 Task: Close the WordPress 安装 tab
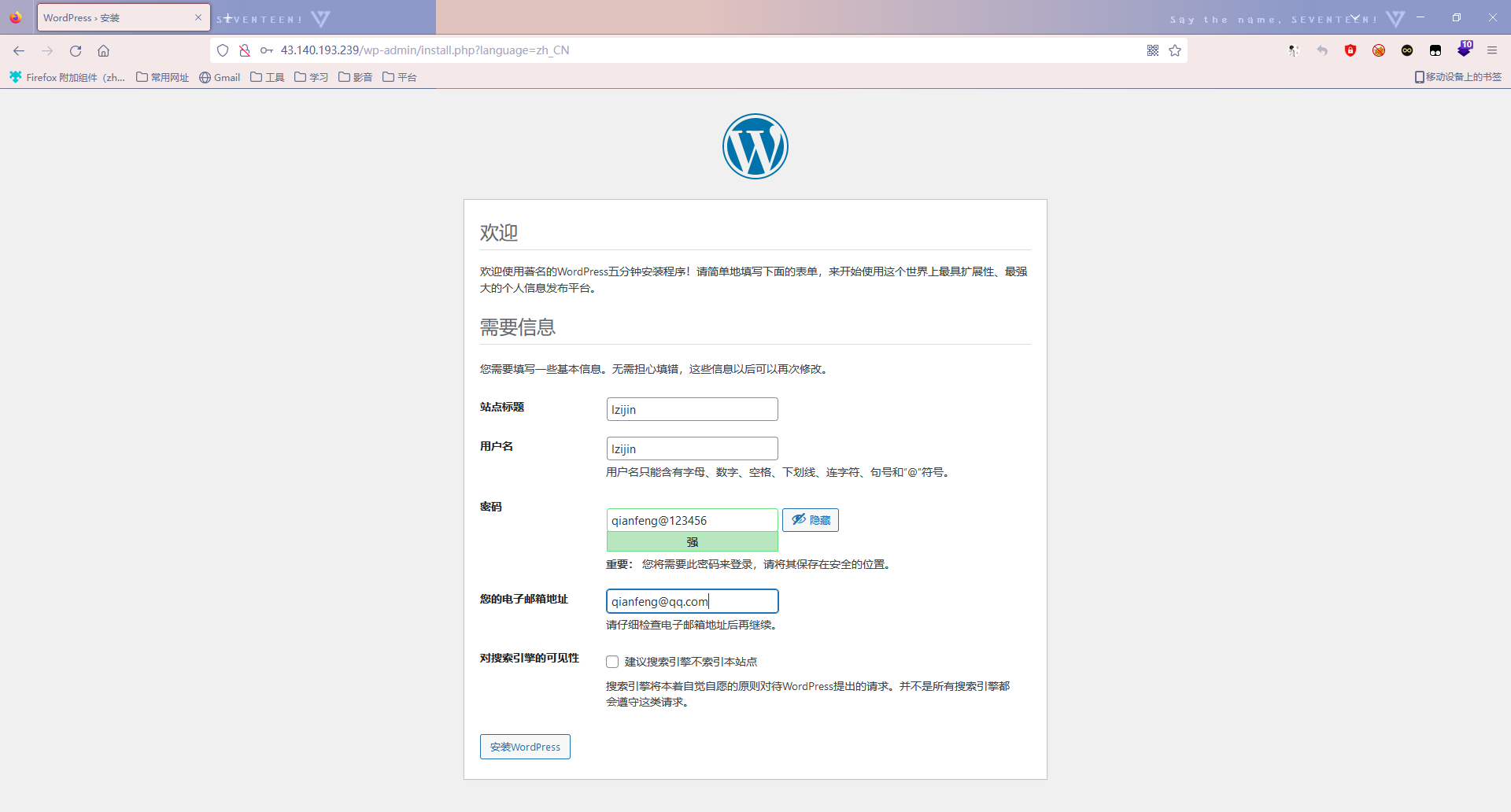pyautogui.click(x=198, y=17)
